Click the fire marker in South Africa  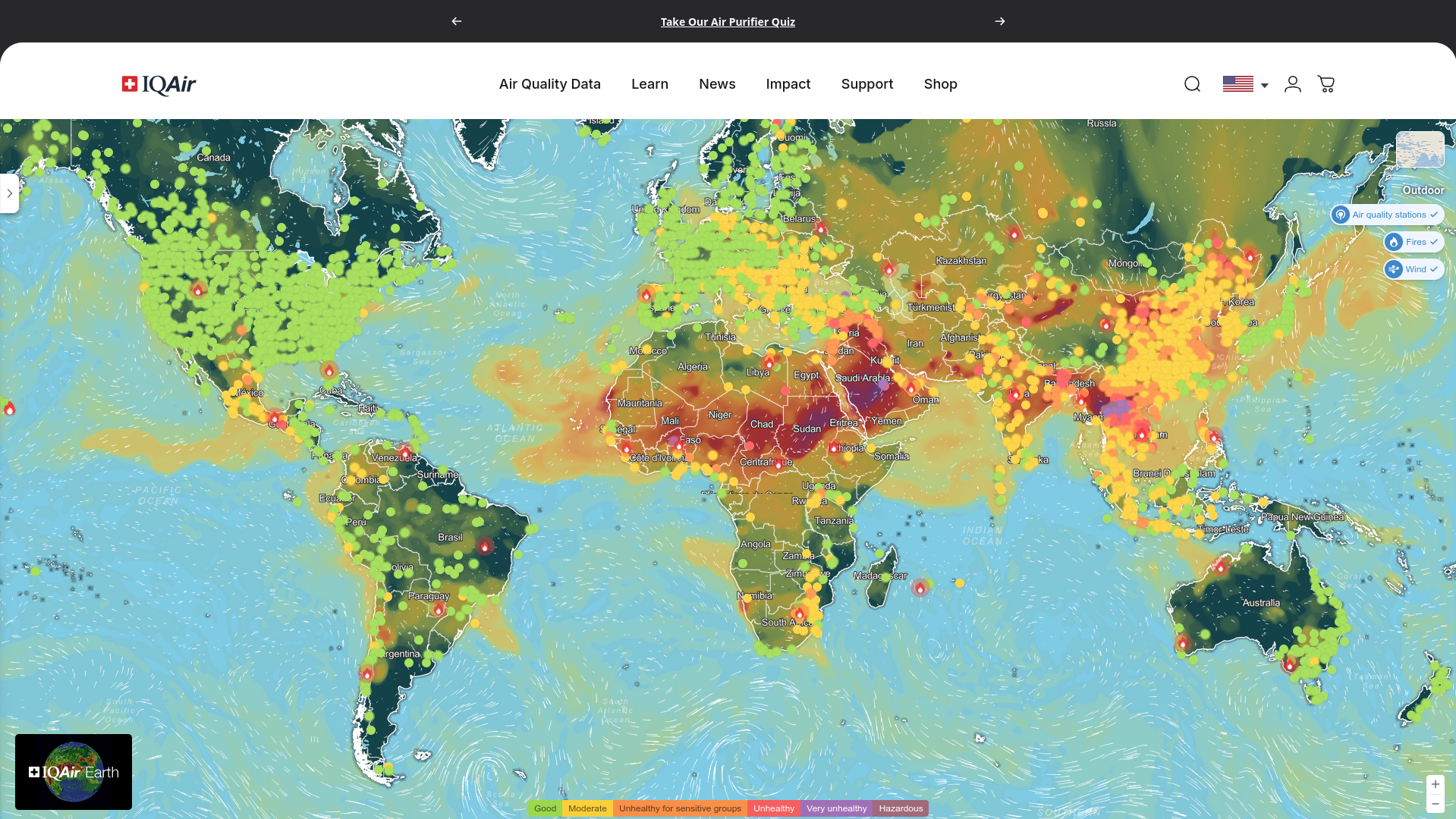799,613
